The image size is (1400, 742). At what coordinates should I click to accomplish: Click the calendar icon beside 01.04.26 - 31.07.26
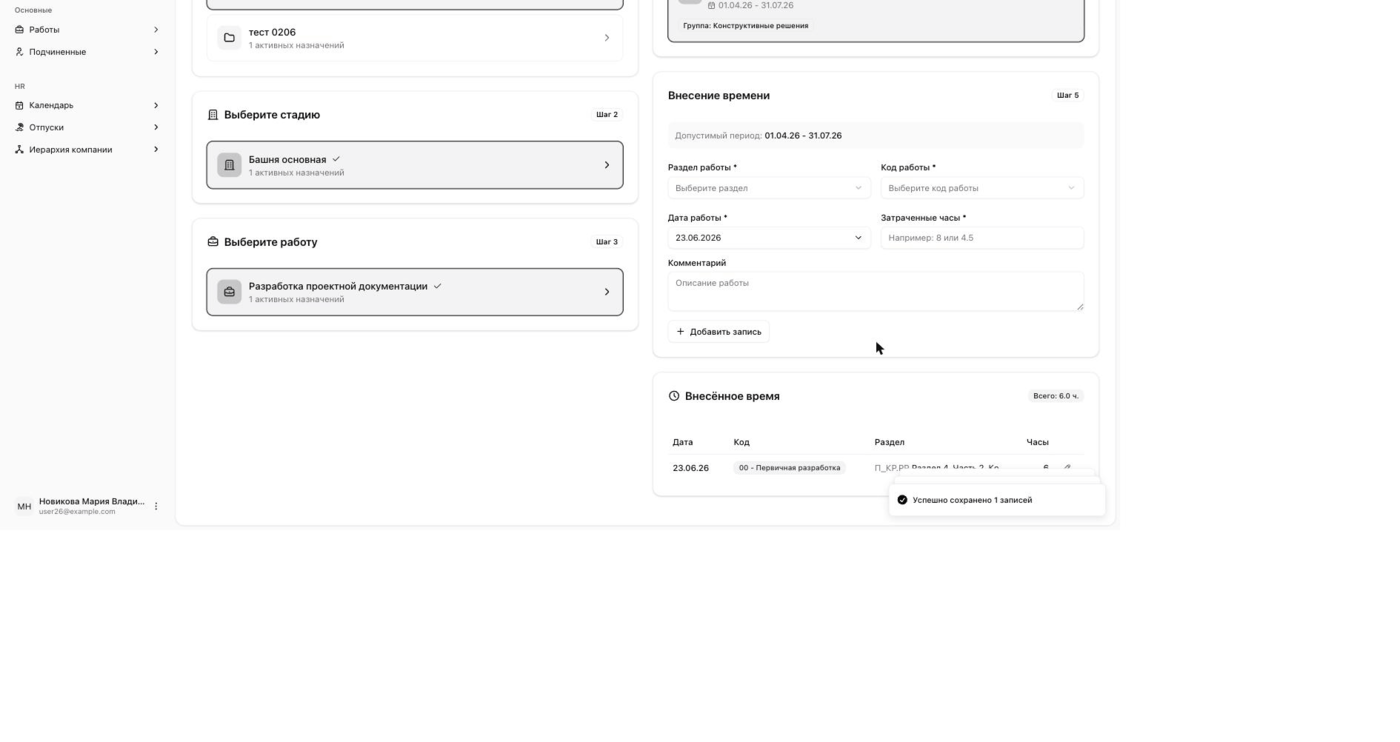point(712,6)
